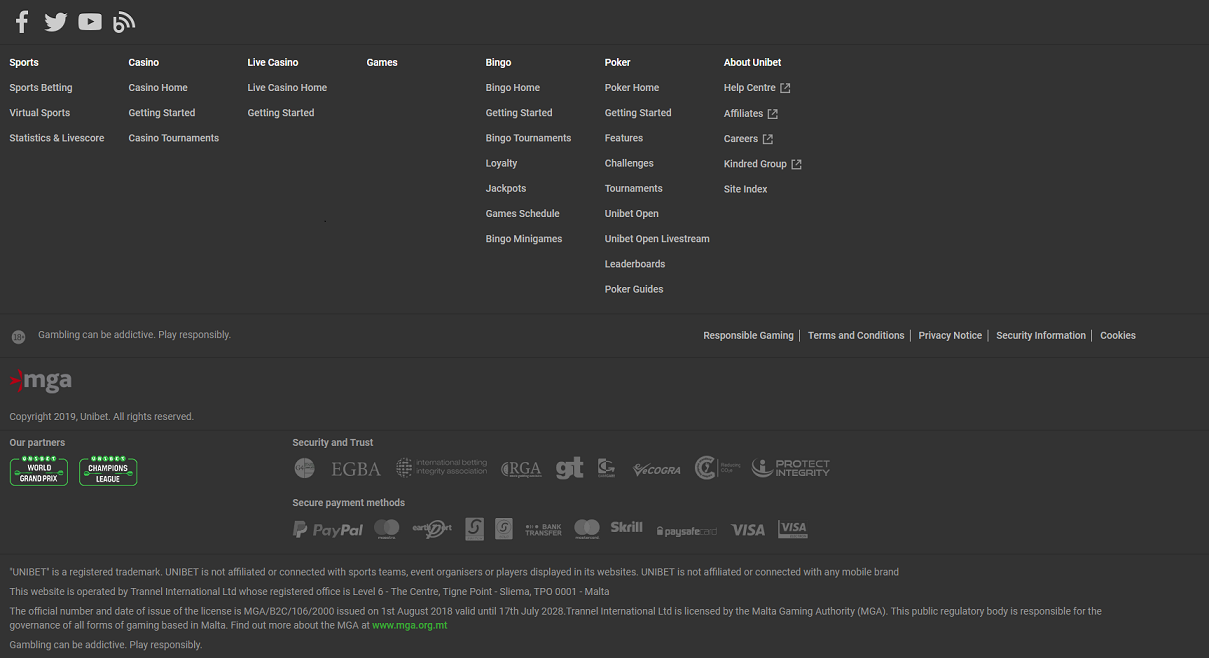This screenshot has height=658, width=1209.
Task: Open the Casino section heading
Action: coord(144,62)
